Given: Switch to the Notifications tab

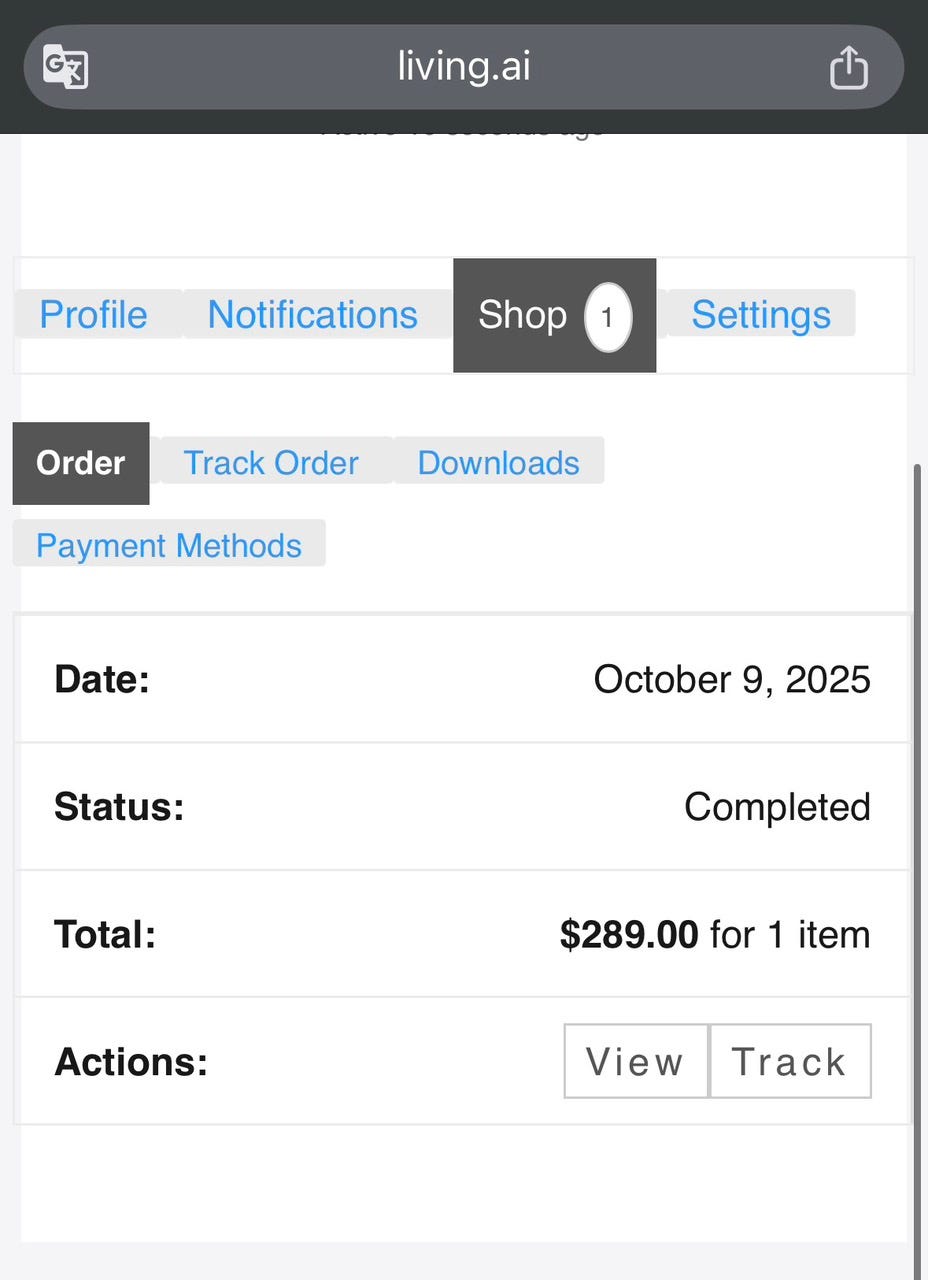Looking at the screenshot, I should click(x=312, y=315).
